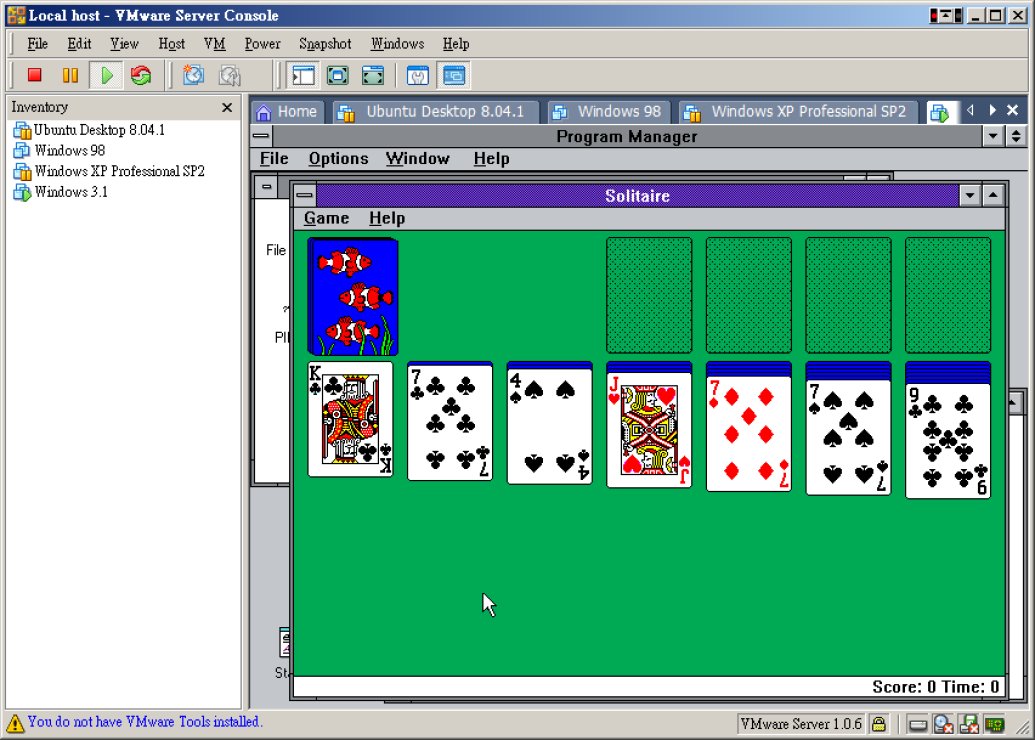Open the Program Manager dropdown arrow
Image resolution: width=1035 pixels, height=740 pixels.
994,136
